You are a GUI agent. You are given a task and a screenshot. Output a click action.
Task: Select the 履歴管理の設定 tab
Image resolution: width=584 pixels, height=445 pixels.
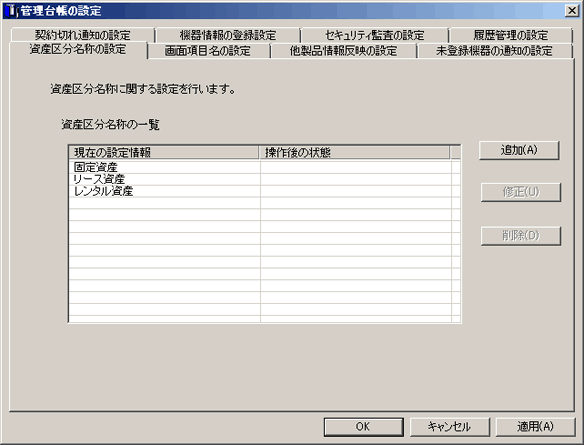(x=510, y=35)
